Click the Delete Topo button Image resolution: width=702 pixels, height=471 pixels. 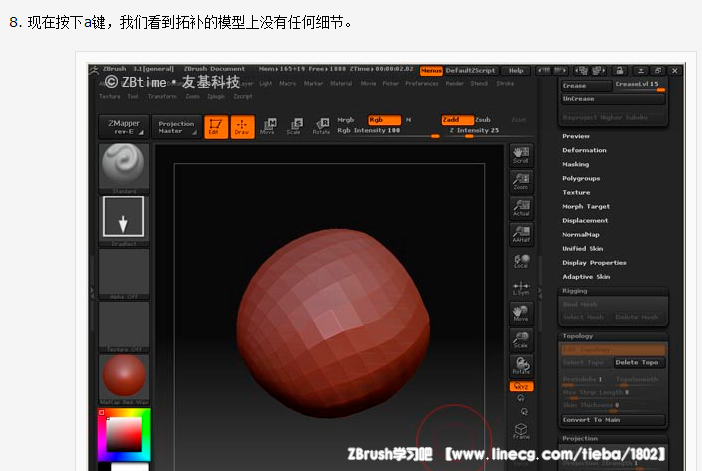coord(637,363)
